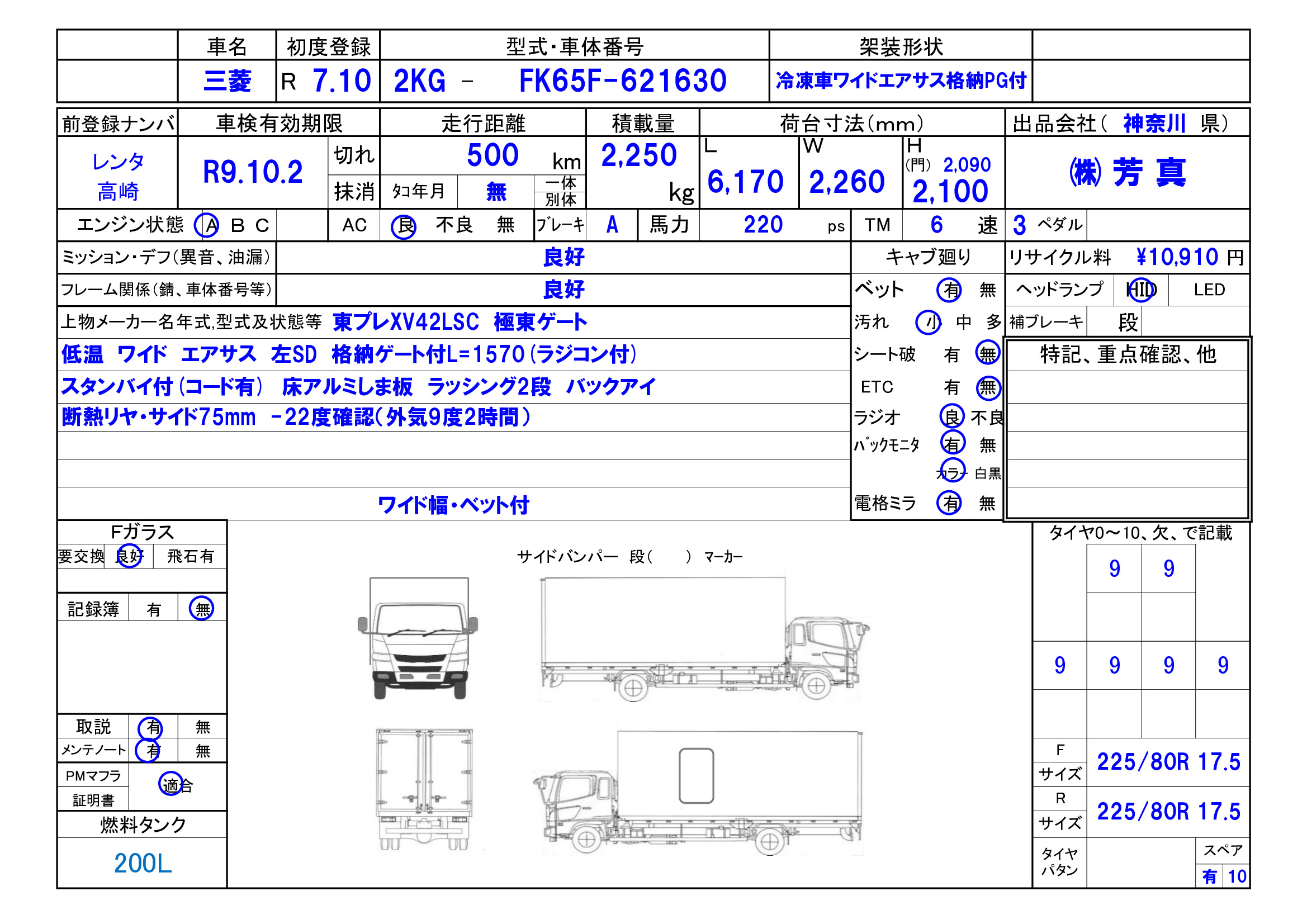Select the circled 良 AC status
Screen dimensions: 1307x924
pyautogui.click(x=404, y=226)
